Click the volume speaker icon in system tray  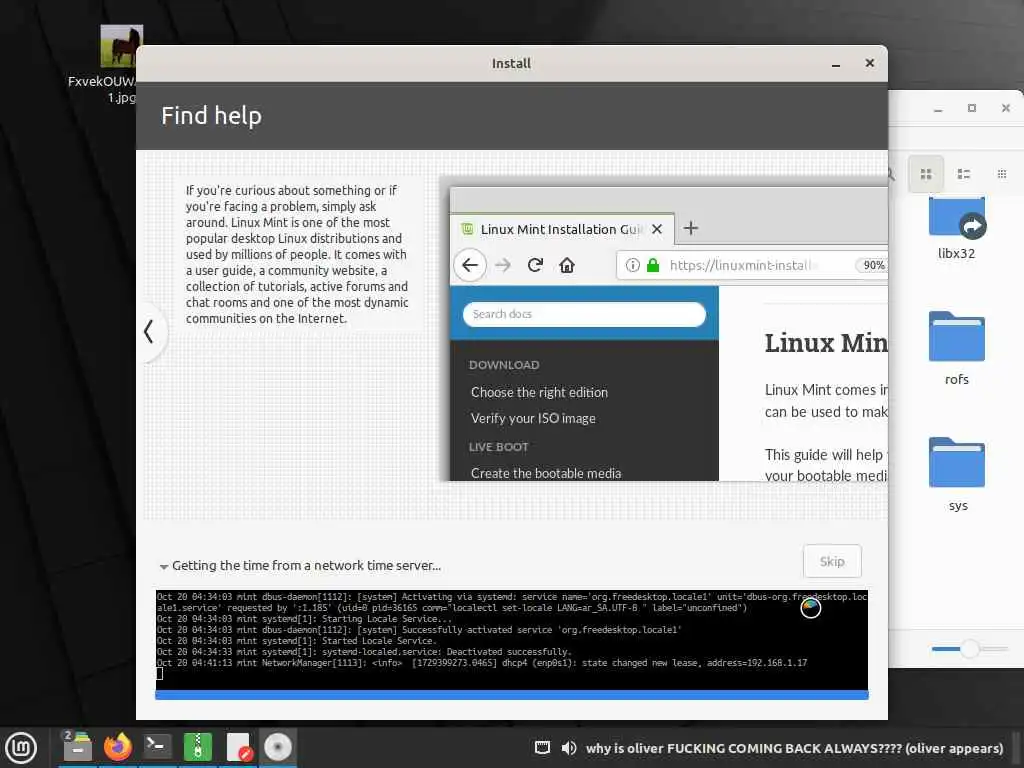(x=569, y=748)
